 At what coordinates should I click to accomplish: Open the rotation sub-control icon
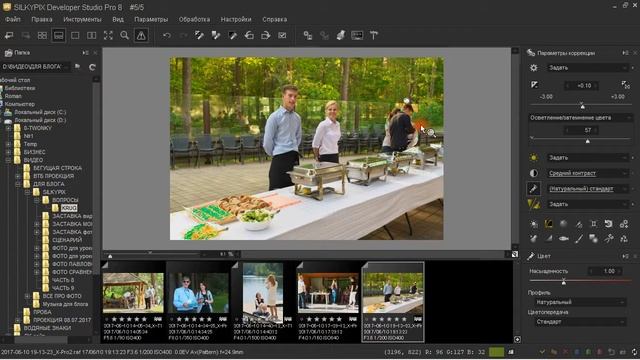tap(609, 224)
